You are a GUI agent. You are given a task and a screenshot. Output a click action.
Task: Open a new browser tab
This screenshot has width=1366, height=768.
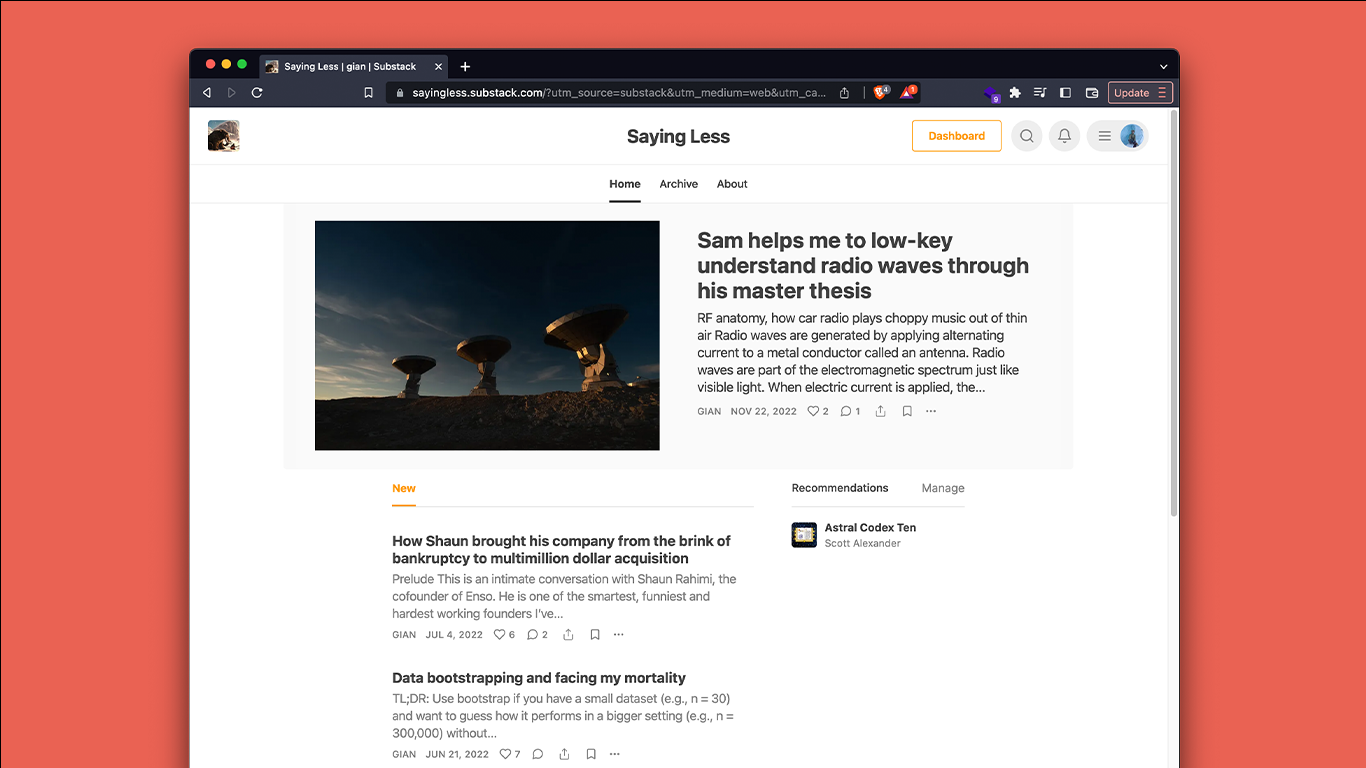pyautogui.click(x=465, y=67)
